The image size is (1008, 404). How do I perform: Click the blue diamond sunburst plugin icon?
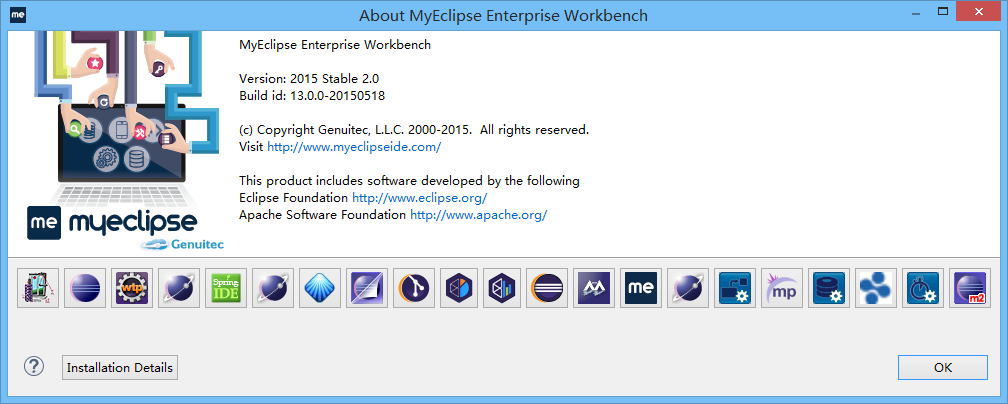pos(320,288)
